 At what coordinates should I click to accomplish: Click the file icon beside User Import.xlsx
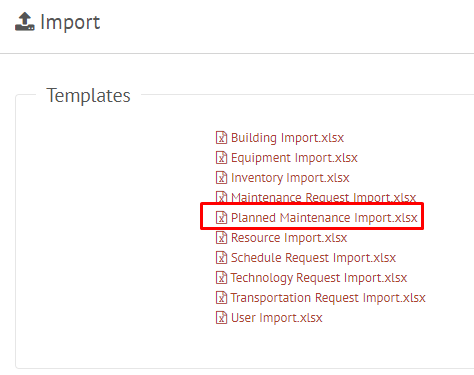click(x=221, y=317)
